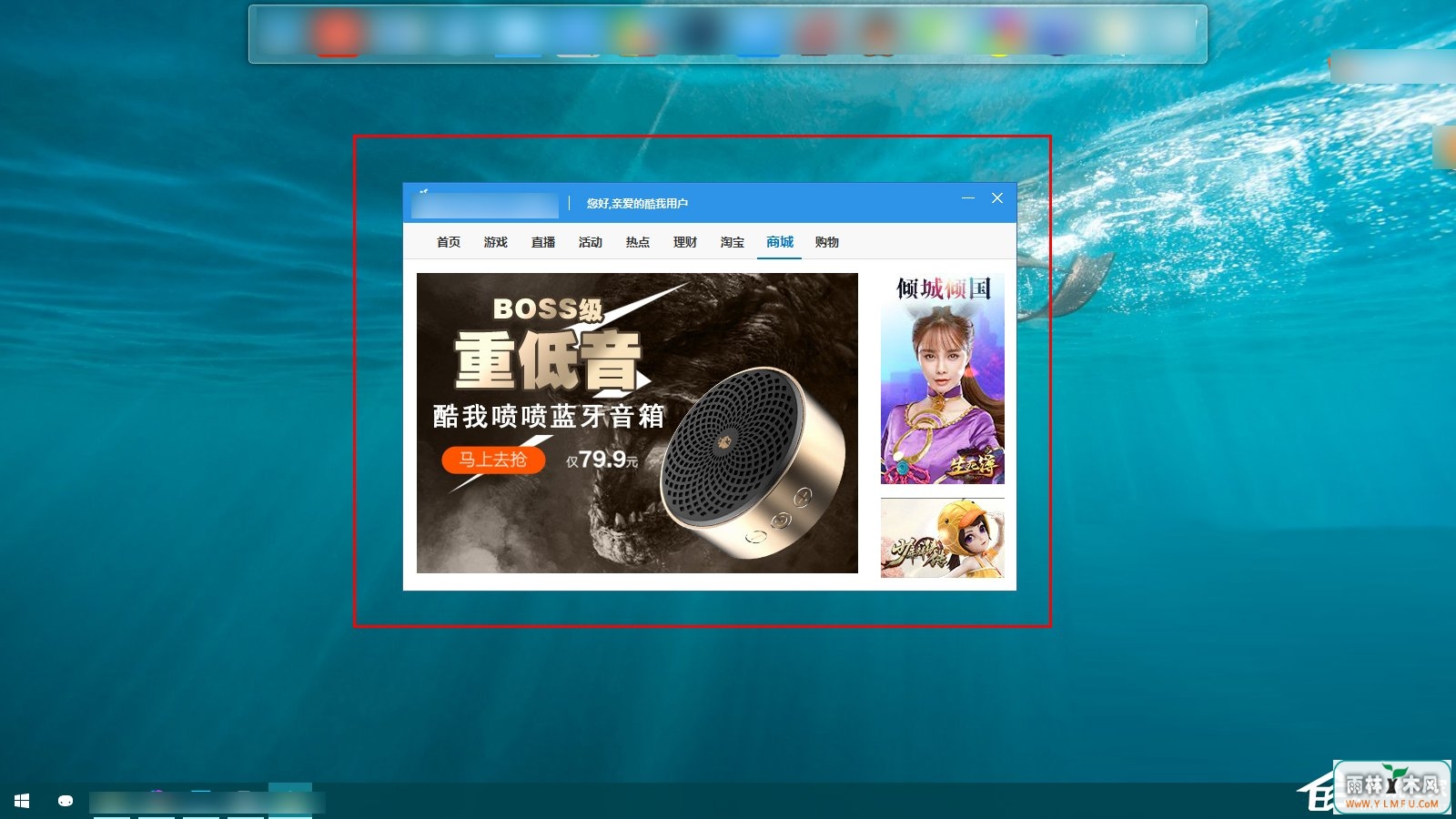Select the 直播 tab
The height and width of the screenshot is (819, 1456).
(543, 242)
